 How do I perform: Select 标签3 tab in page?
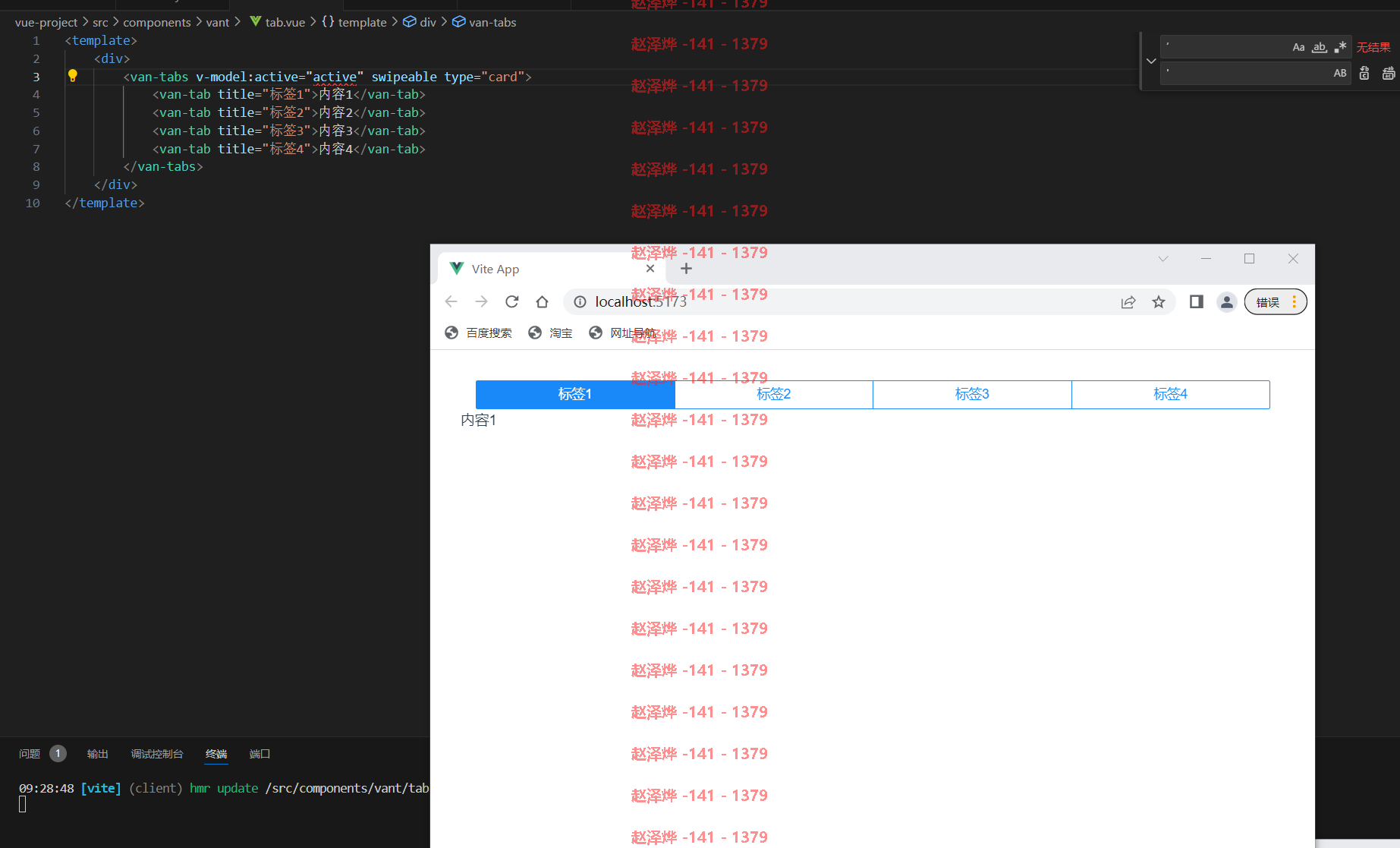point(972,394)
